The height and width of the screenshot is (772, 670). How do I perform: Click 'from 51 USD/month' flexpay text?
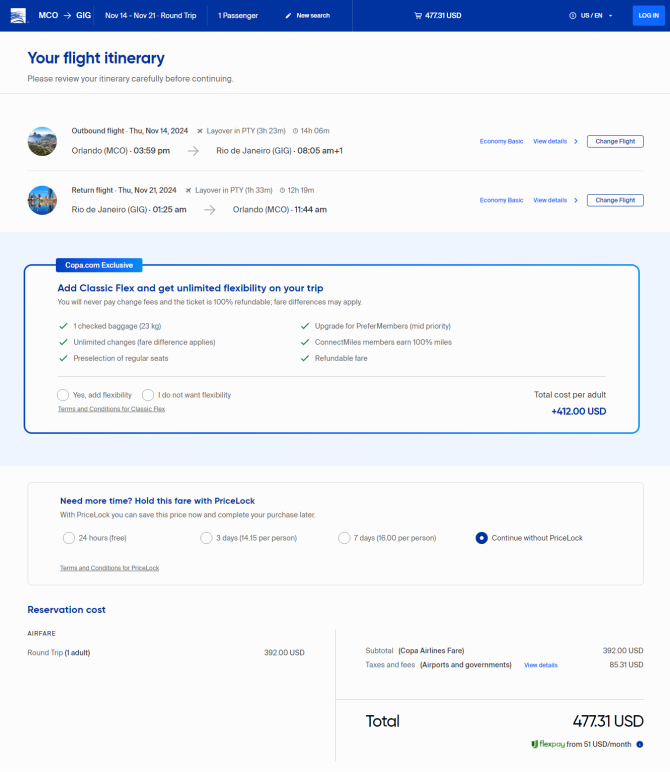point(599,744)
